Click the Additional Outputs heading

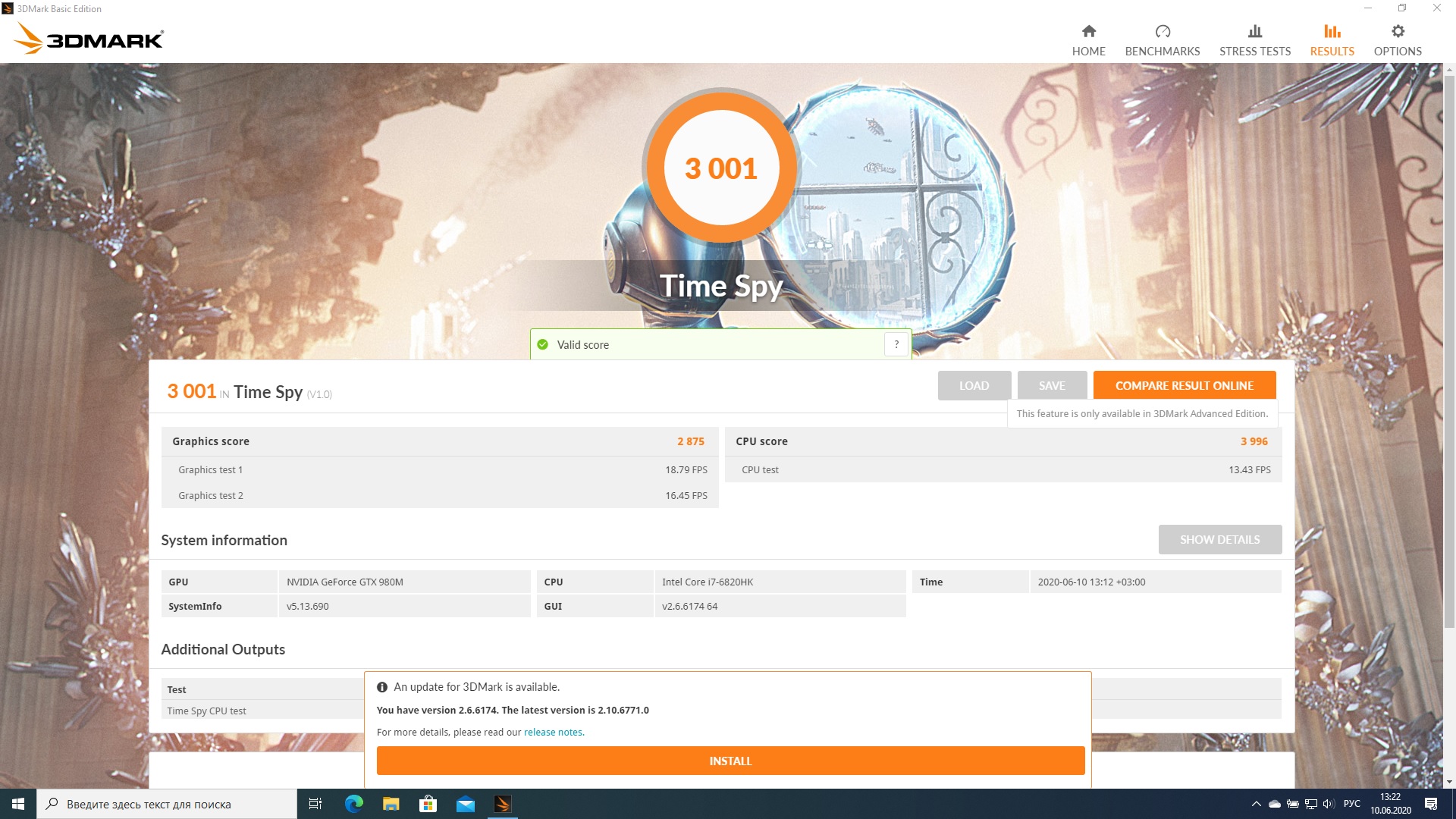223,650
